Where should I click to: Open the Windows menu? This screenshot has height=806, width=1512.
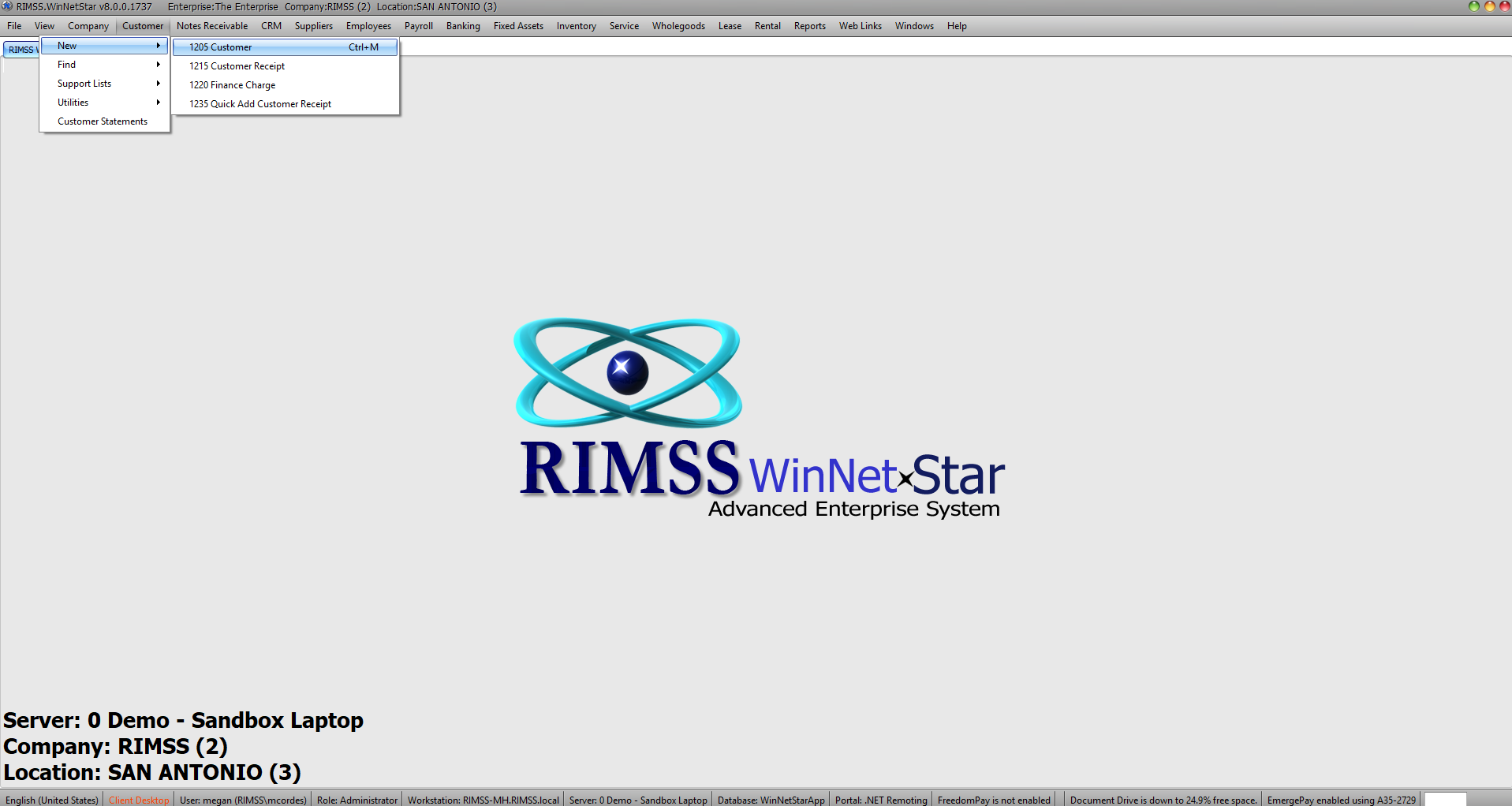click(x=914, y=26)
